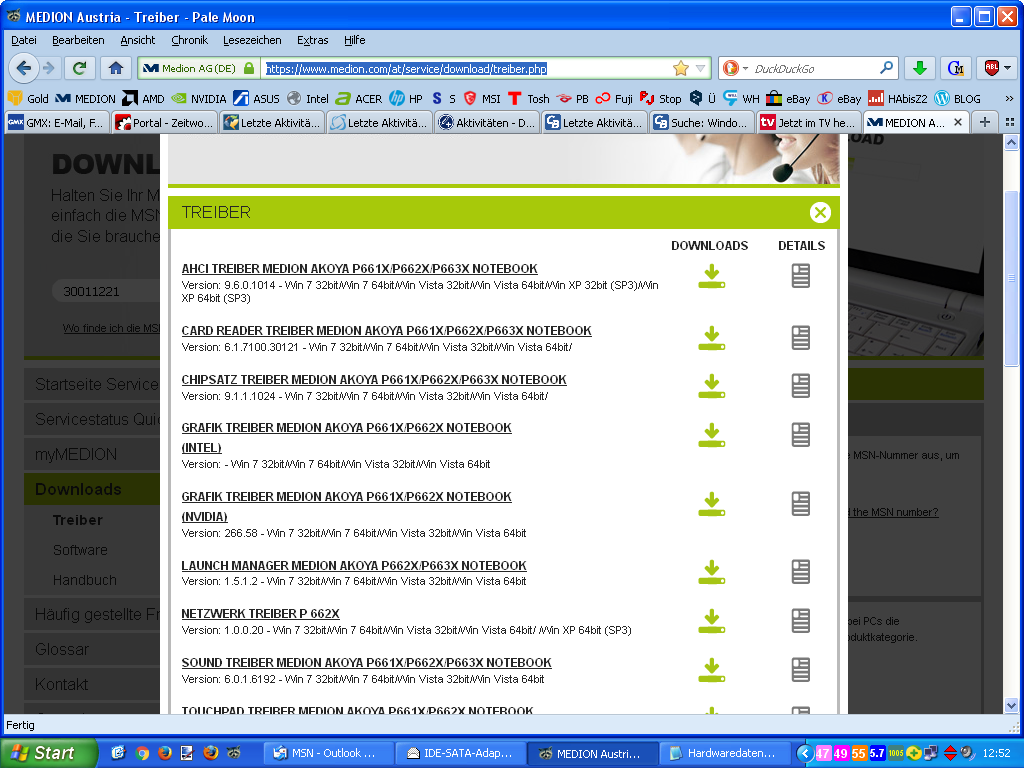Open the Chronik menu
The height and width of the screenshot is (768, 1024).
click(189, 40)
